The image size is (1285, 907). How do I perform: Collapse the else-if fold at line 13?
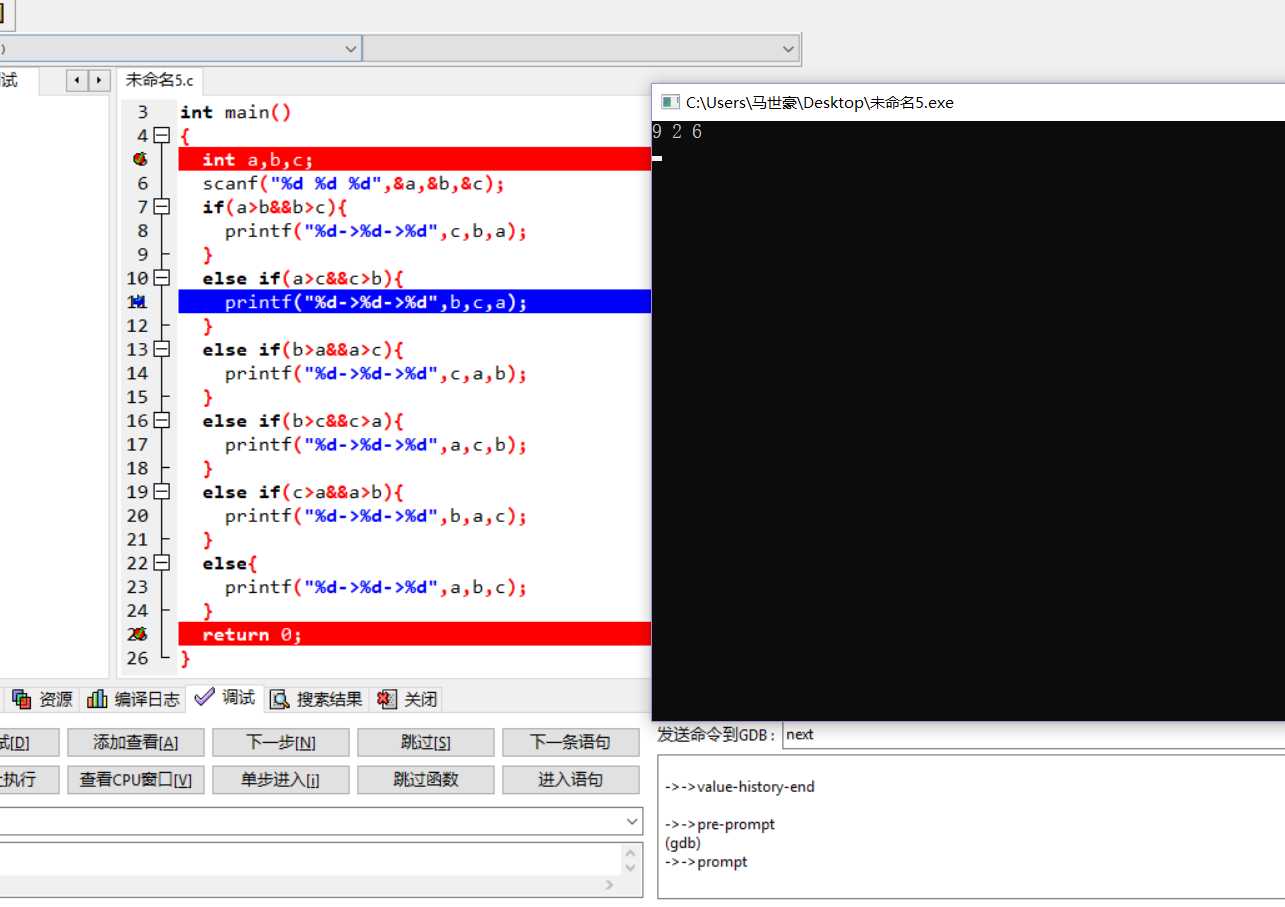click(x=162, y=349)
